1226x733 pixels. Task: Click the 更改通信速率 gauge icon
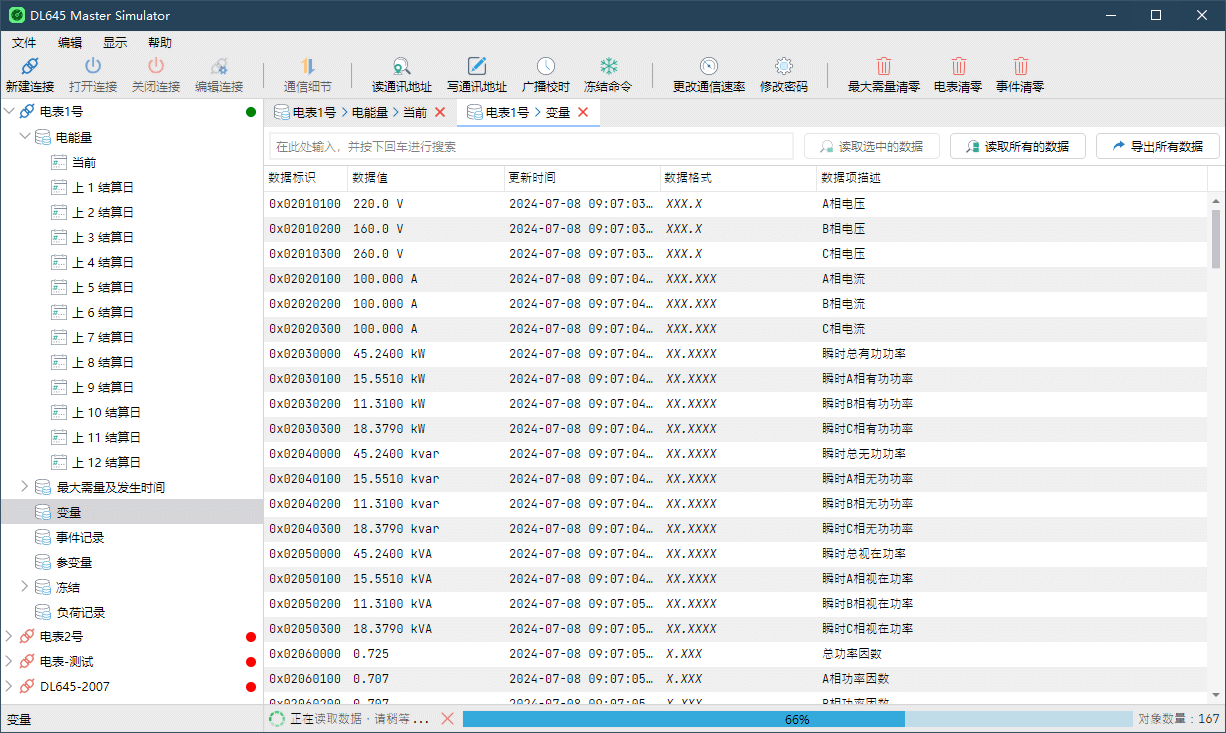[x=709, y=66]
